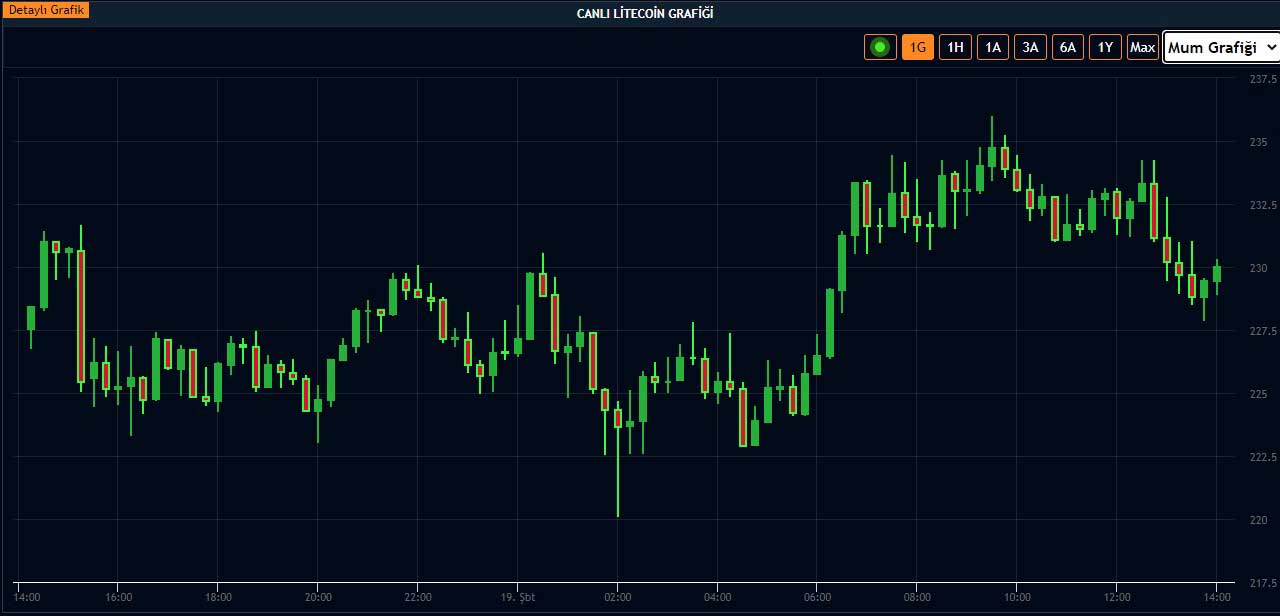Click the 16:00 time axis label
The width and height of the screenshot is (1280, 616).
click(x=118, y=597)
